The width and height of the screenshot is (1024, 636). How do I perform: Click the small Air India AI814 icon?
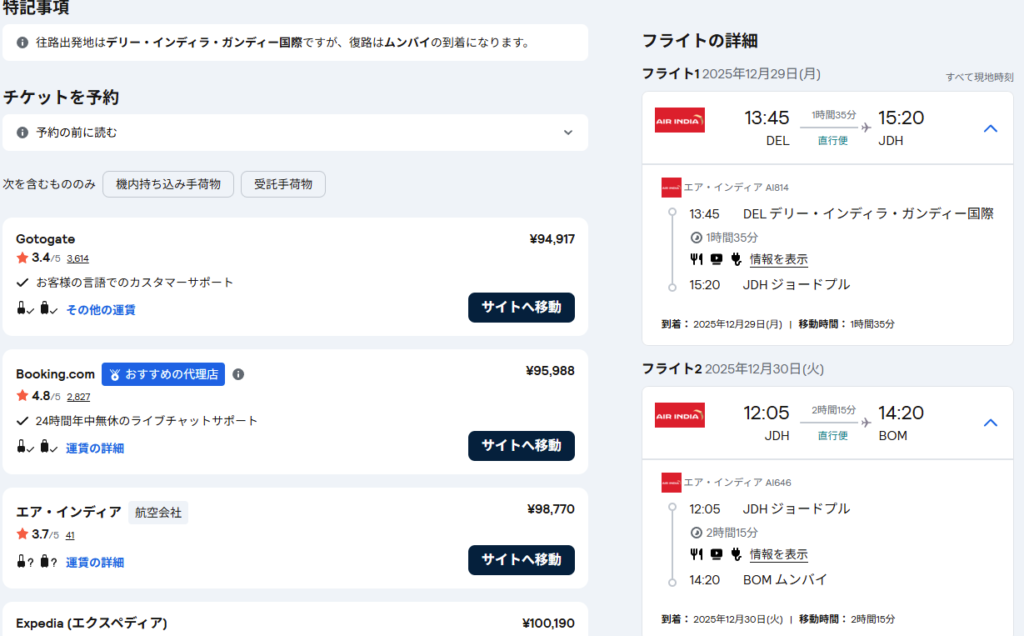(x=671, y=187)
